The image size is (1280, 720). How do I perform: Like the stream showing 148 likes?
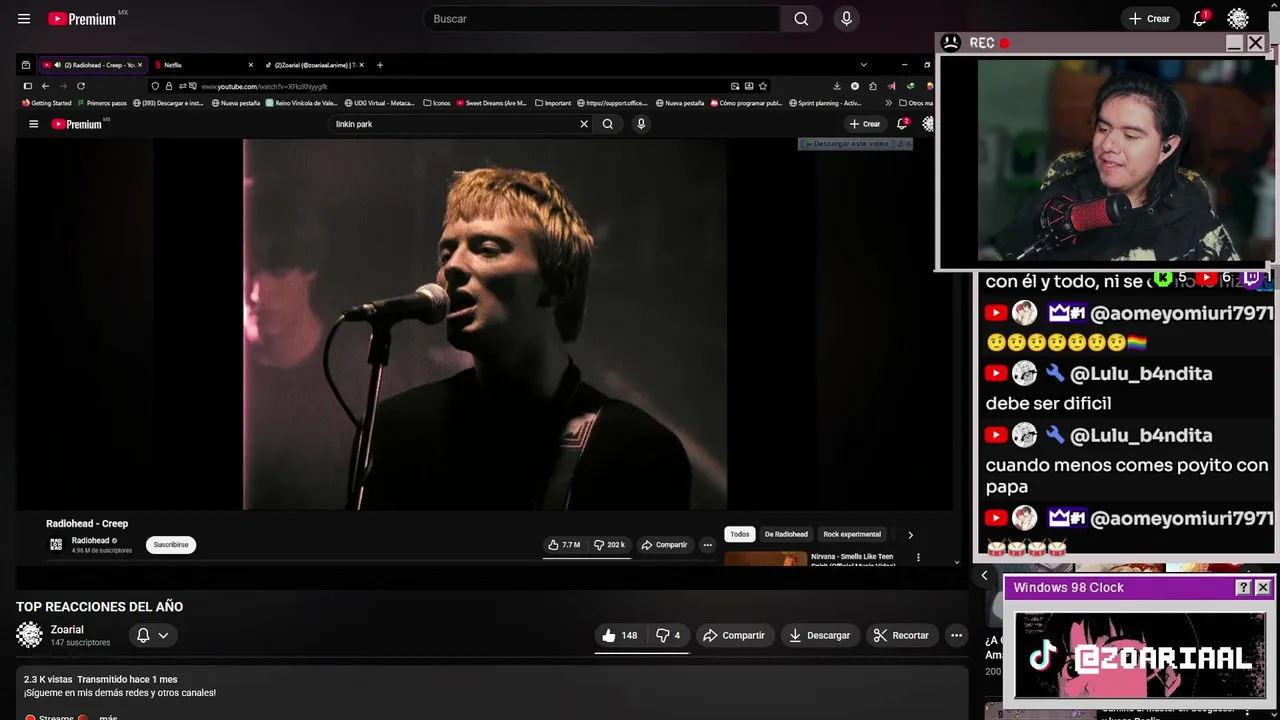click(x=620, y=635)
